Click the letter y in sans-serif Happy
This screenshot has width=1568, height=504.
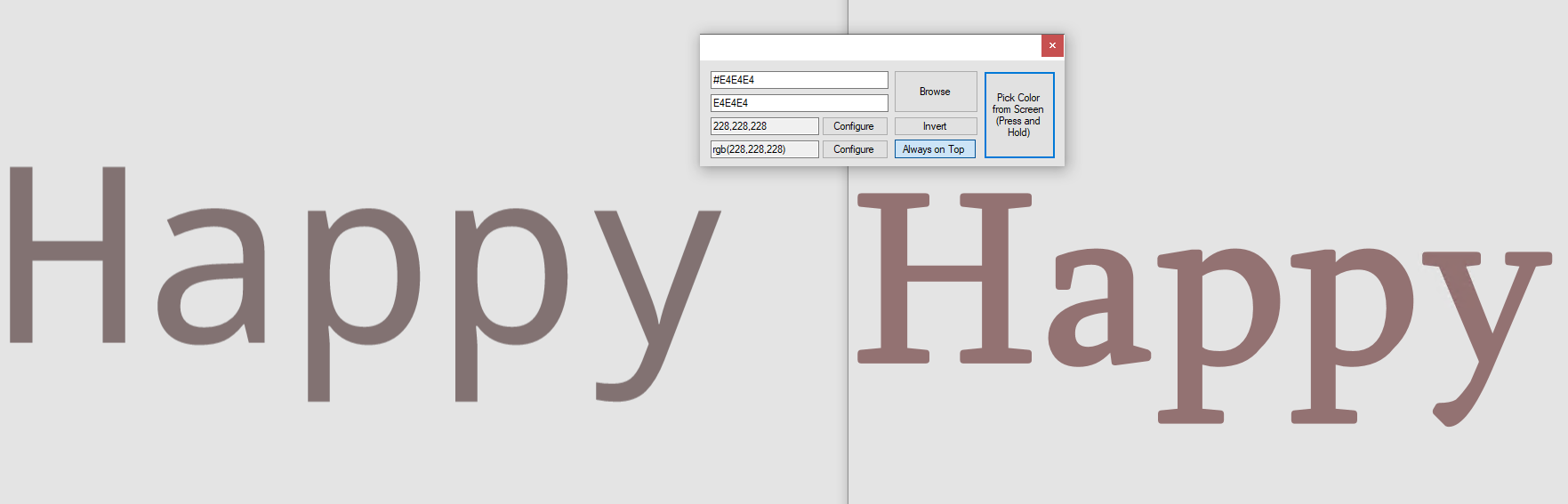click(x=657, y=305)
